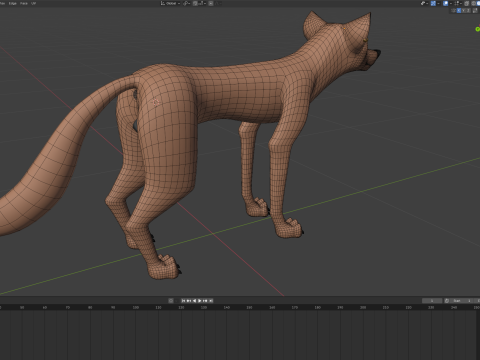480x360 pixels.
Task: Jump to previous keyframe
Action: click(188, 301)
